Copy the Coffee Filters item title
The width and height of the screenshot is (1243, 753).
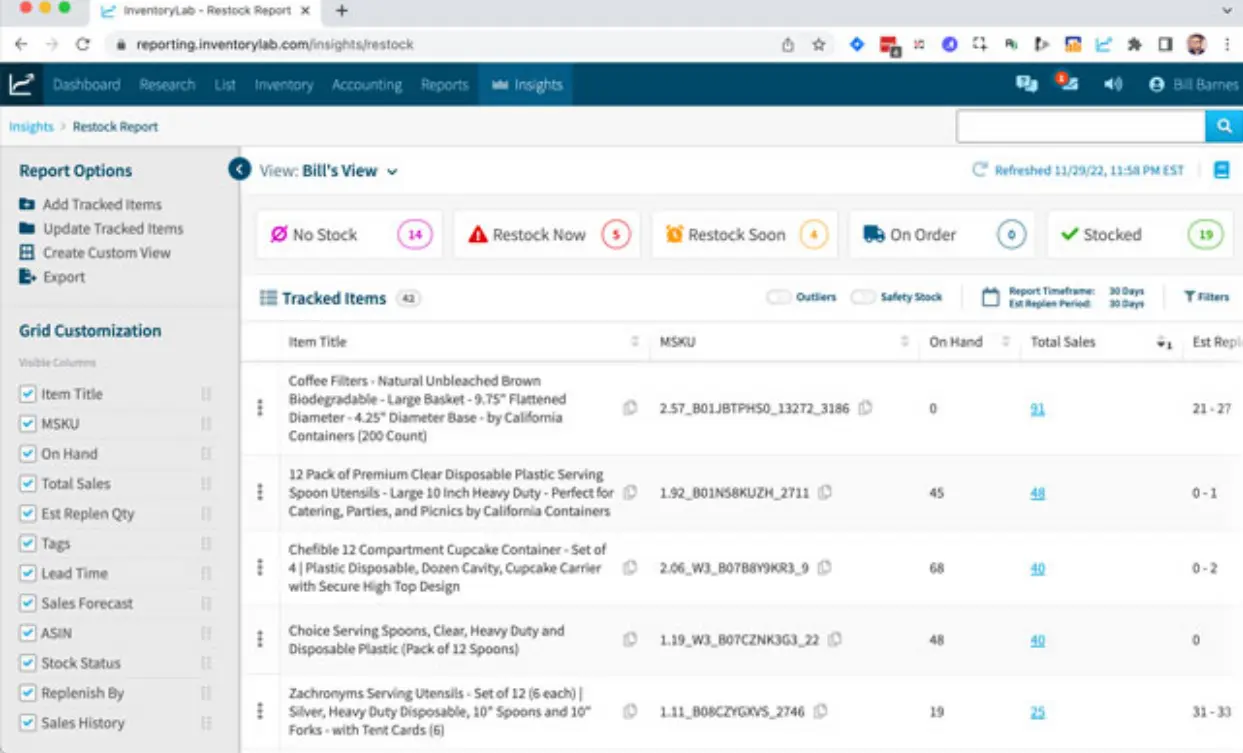pyautogui.click(x=630, y=408)
